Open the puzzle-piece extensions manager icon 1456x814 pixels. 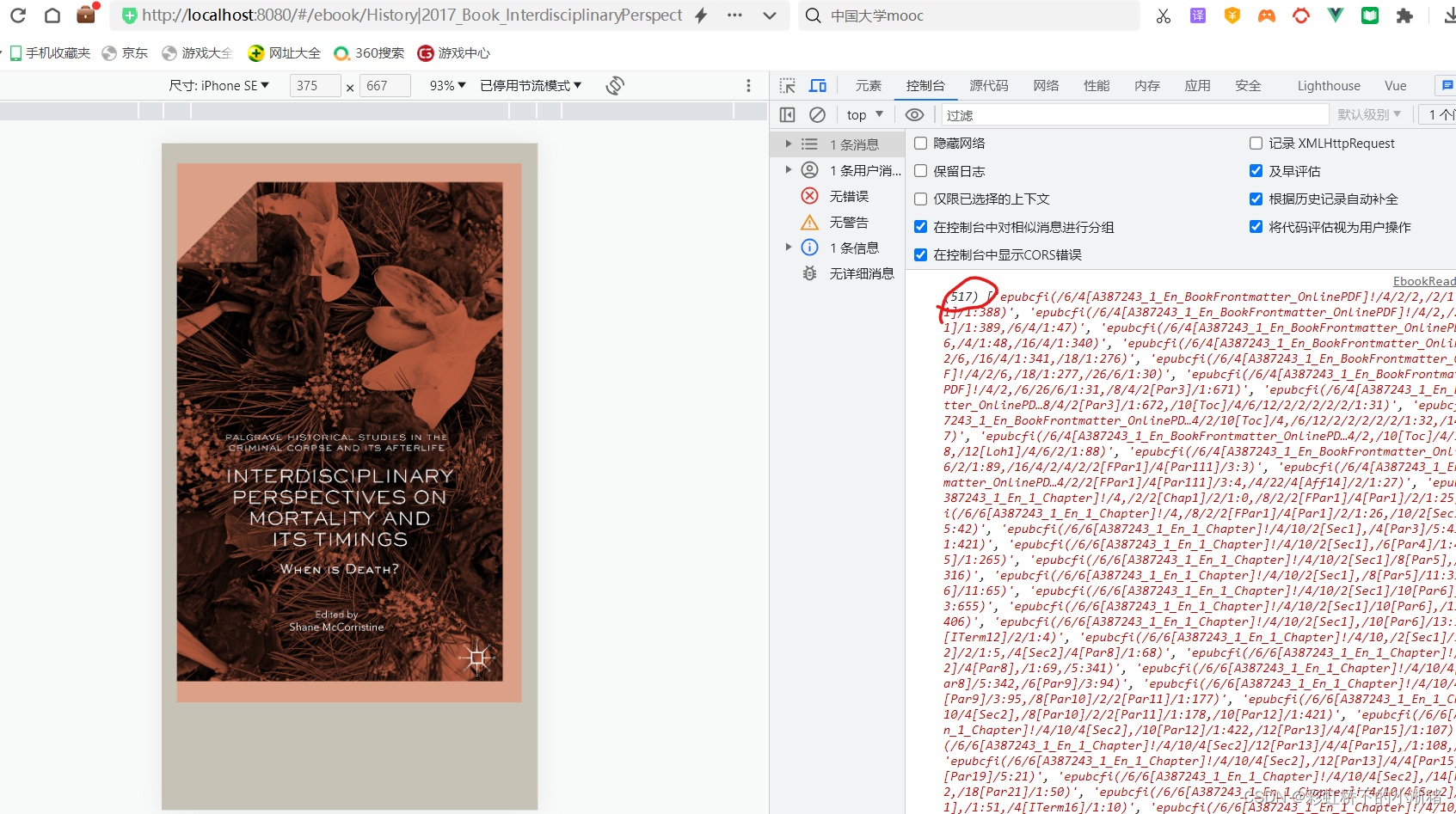(1404, 15)
